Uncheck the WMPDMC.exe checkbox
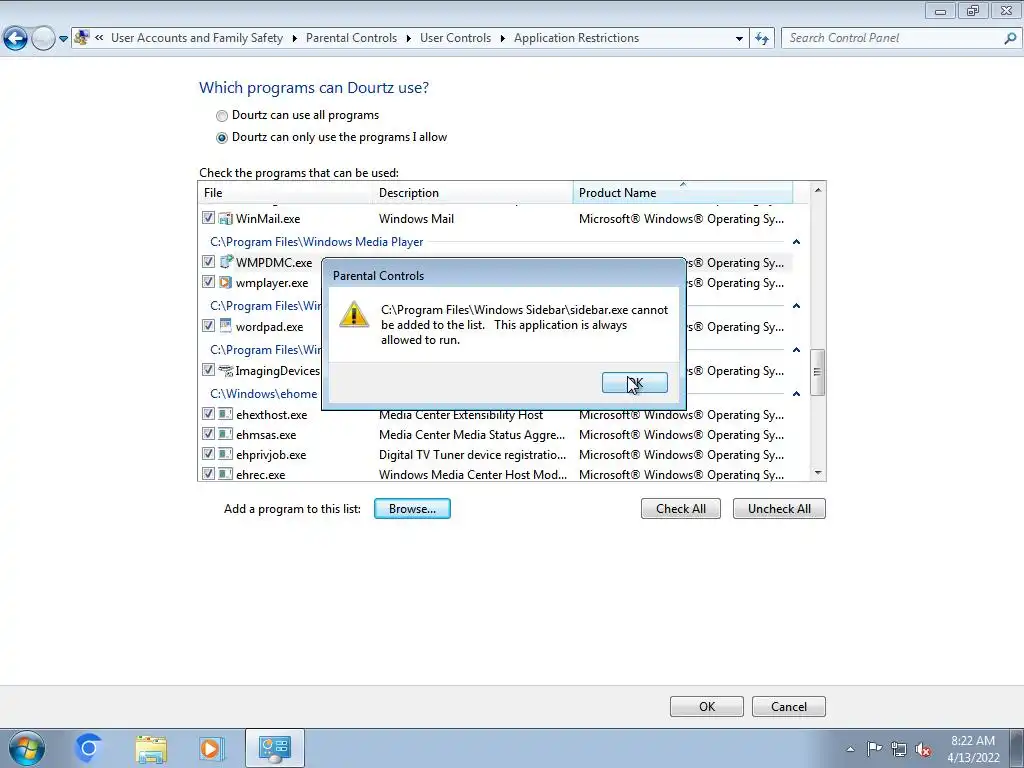Viewport: 1024px width, 768px height. coord(208,262)
